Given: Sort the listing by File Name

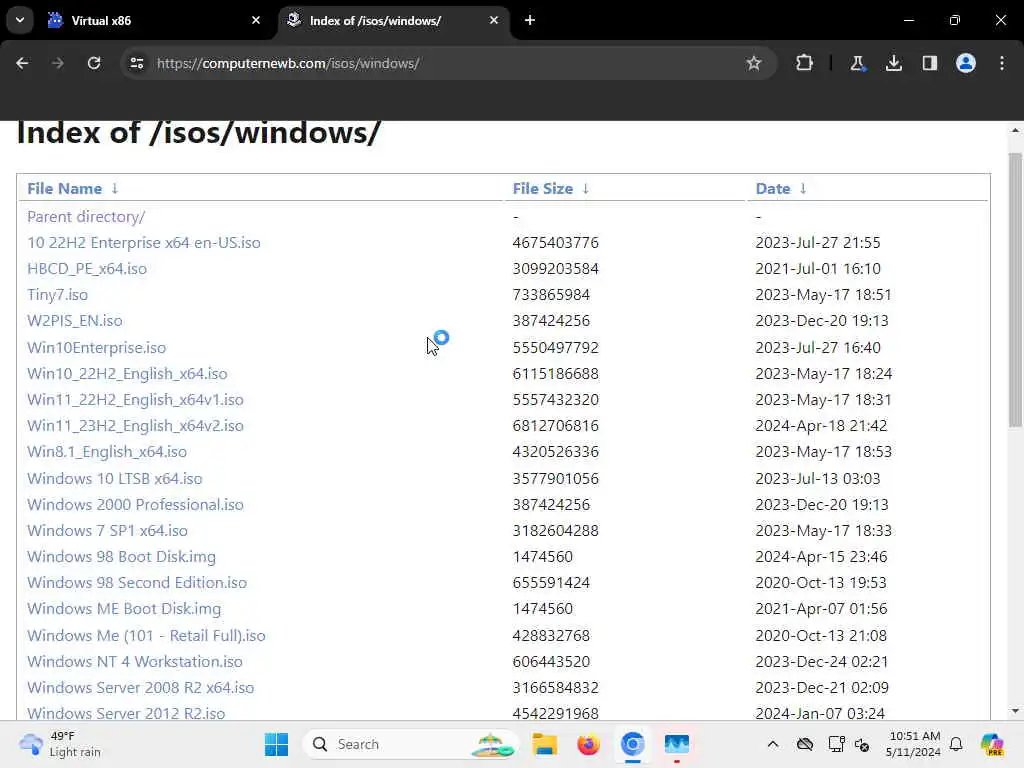Looking at the screenshot, I should click(x=65, y=189).
